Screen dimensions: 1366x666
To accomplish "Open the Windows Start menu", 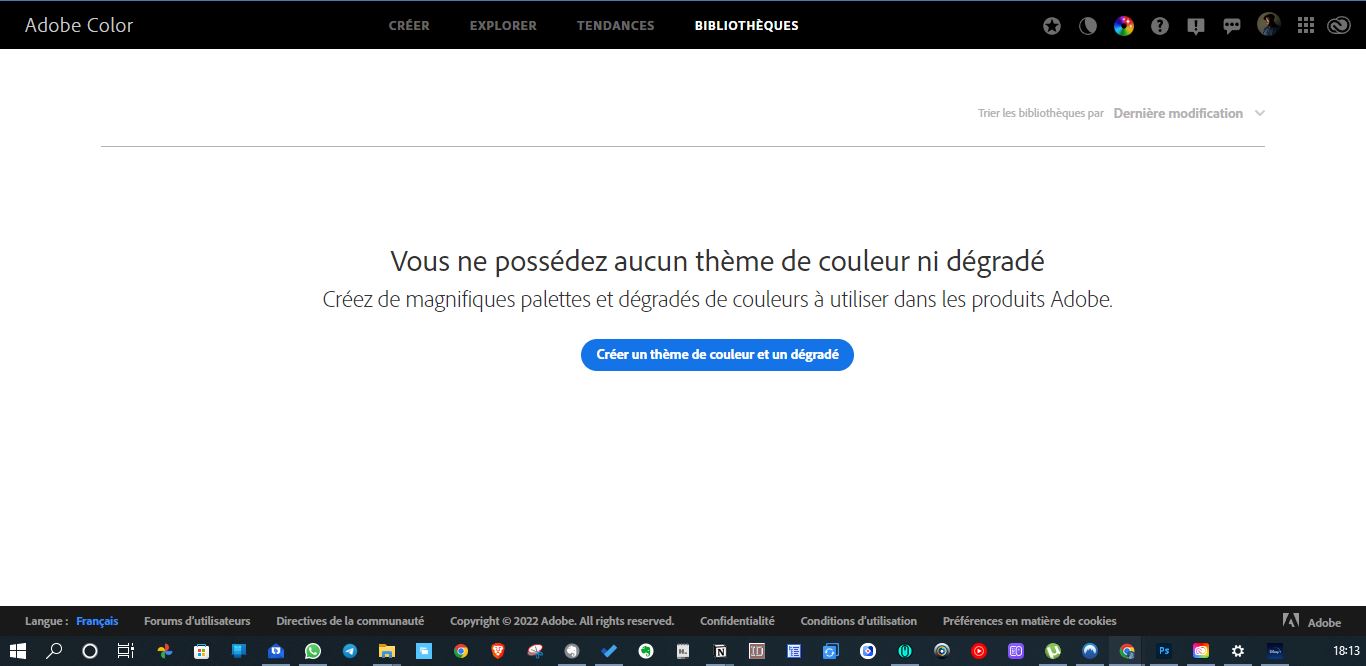I will tap(17, 650).
